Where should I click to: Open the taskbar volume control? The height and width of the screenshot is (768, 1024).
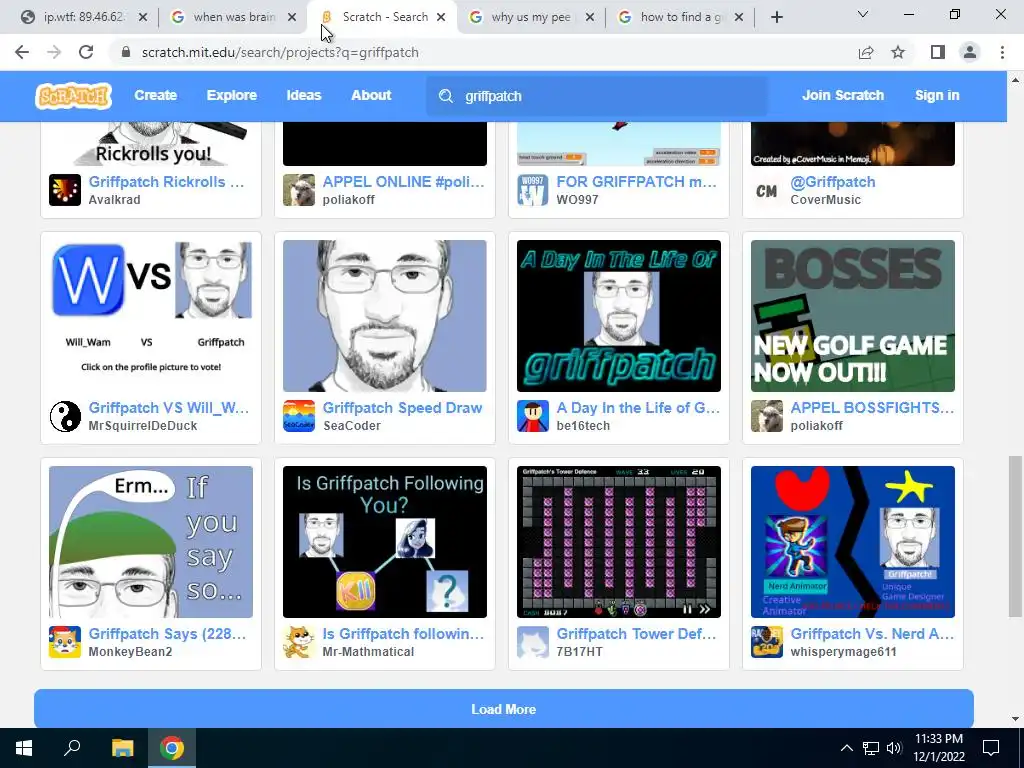[894, 748]
